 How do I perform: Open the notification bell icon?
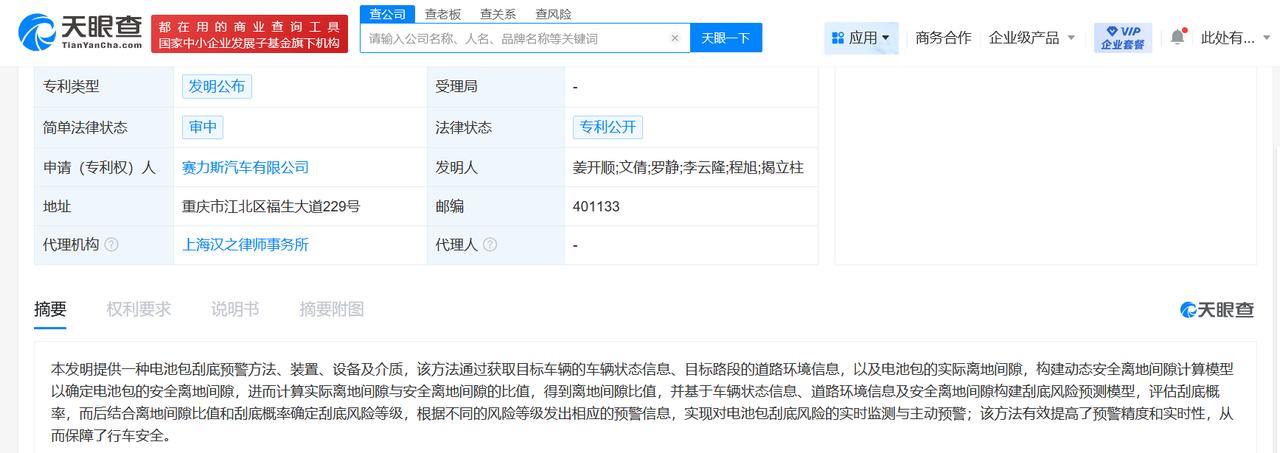[1177, 37]
